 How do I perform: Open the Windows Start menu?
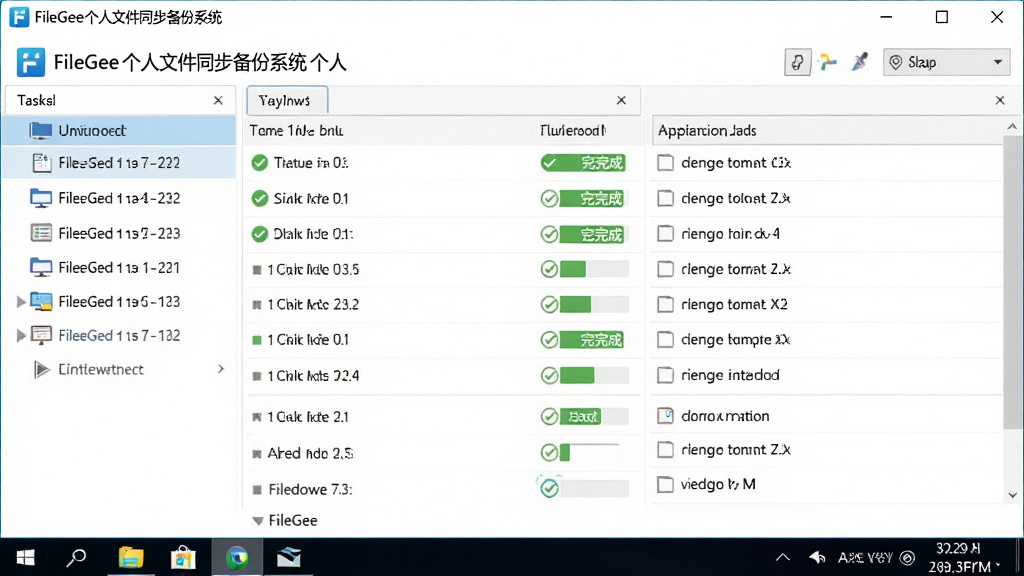click(x=25, y=558)
